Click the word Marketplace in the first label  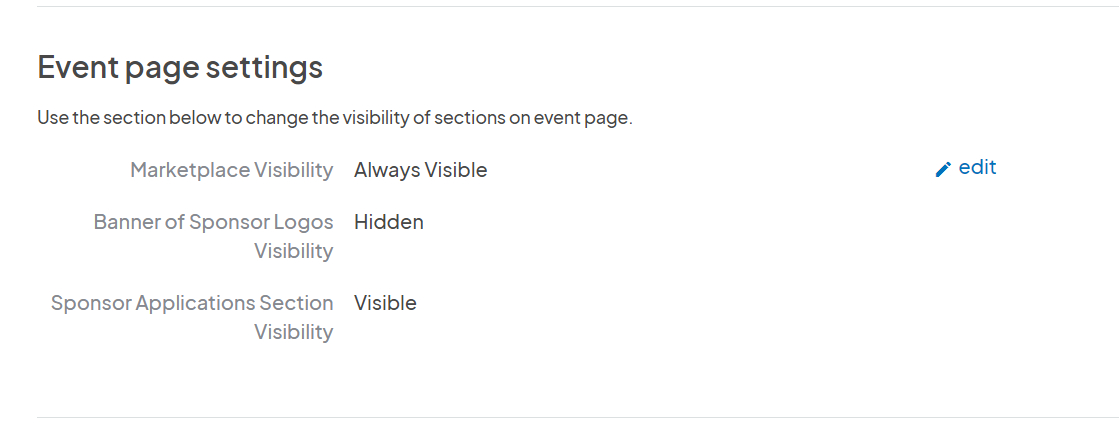click(x=190, y=170)
